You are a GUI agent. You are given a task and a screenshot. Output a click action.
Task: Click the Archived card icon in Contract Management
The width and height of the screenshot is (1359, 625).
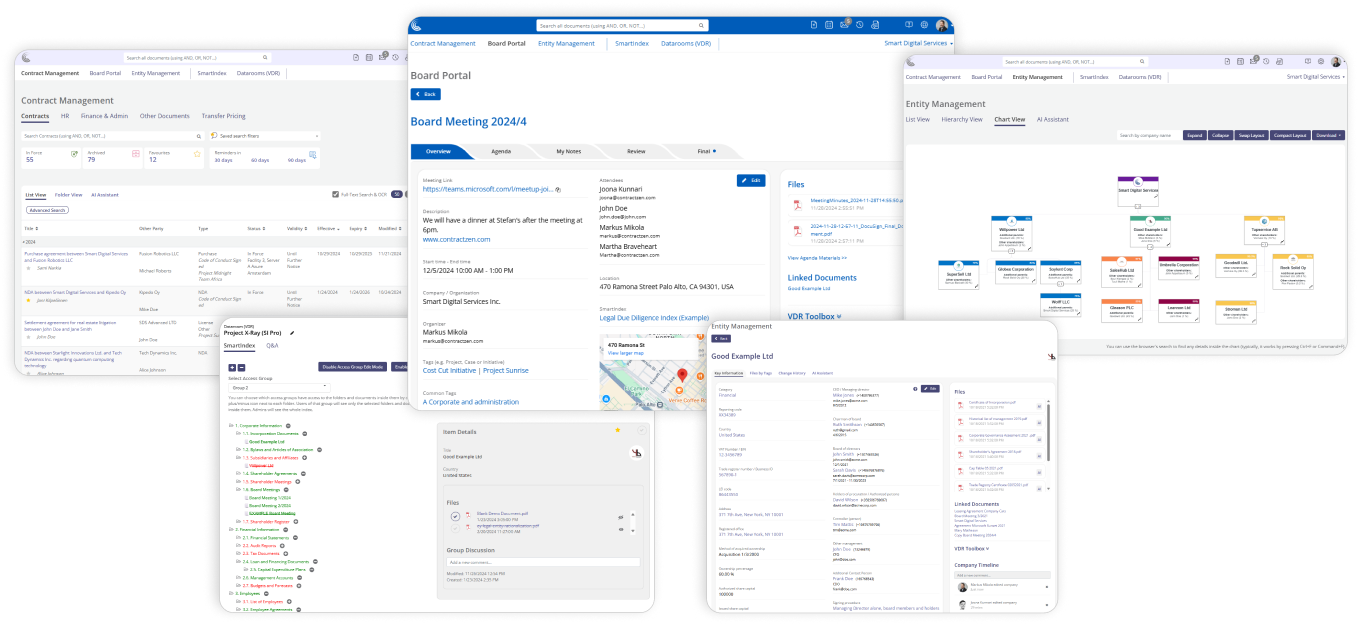[136, 154]
